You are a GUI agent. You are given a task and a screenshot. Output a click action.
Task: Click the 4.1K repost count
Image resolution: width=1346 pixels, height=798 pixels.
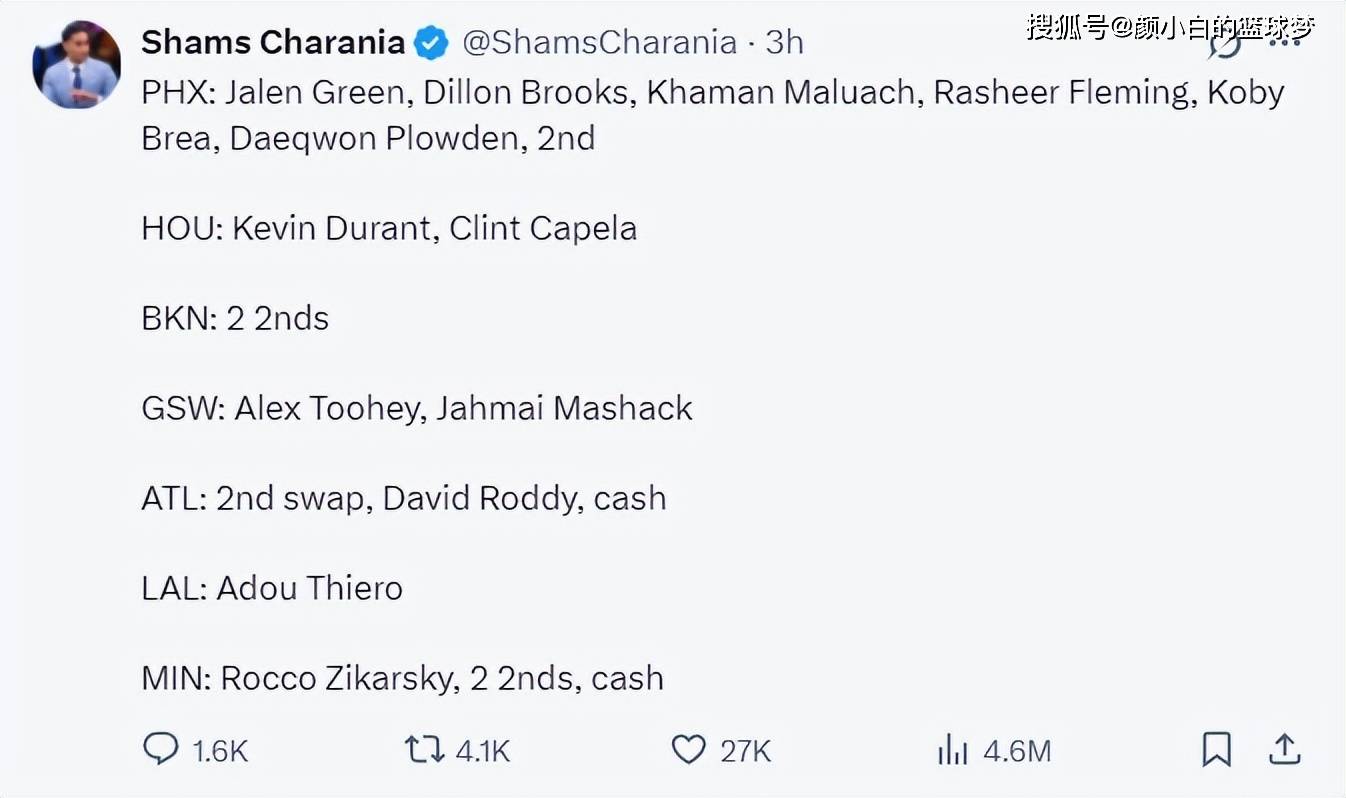tap(483, 751)
